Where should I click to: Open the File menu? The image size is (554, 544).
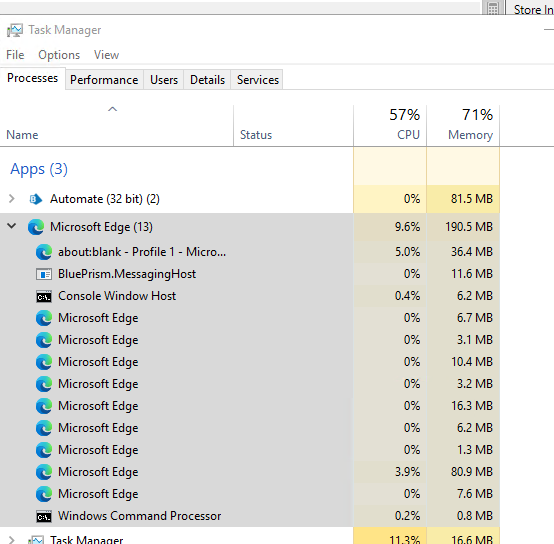coord(15,55)
